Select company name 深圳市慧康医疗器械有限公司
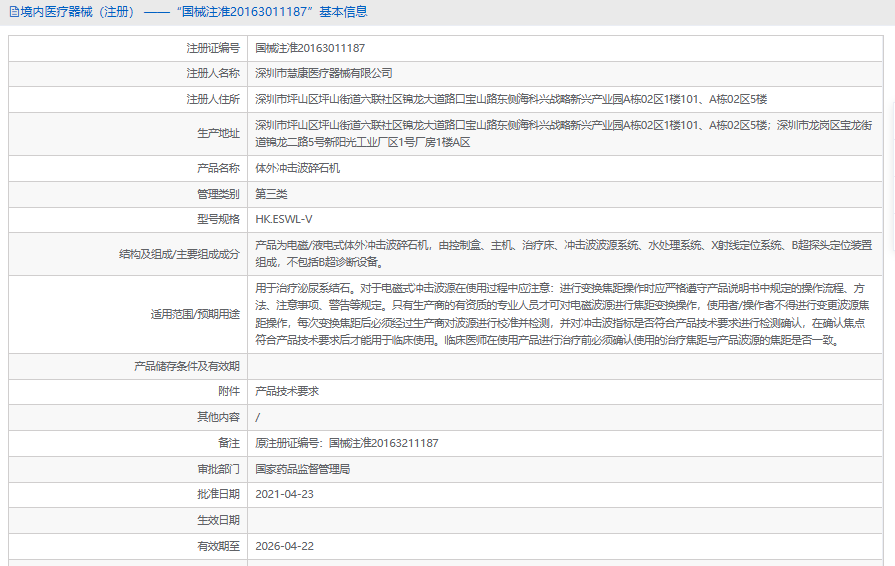The height and width of the screenshot is (566, 895). pyautogui.click(x=324, y=74)
